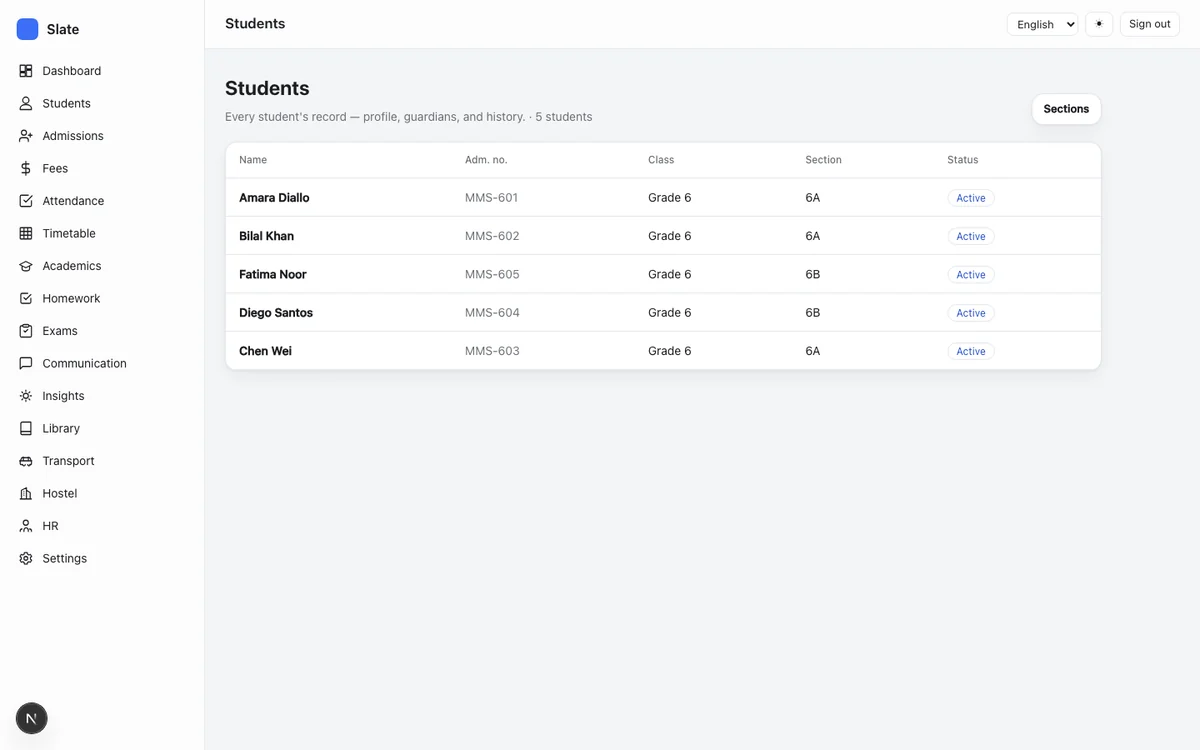Click admission number MMS-605
The width and height of the screenshot is (1200, 750).
point(492,274)
